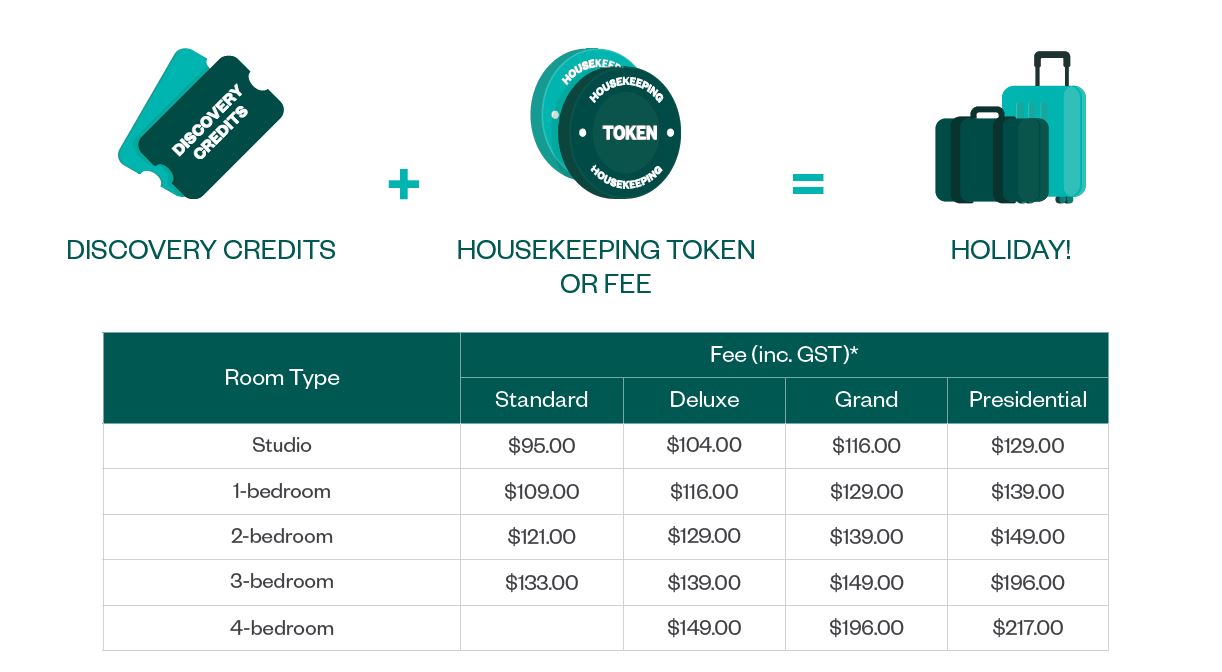
Task: Click the Studio Standard $95.00 cell
Action: point(541,446)
